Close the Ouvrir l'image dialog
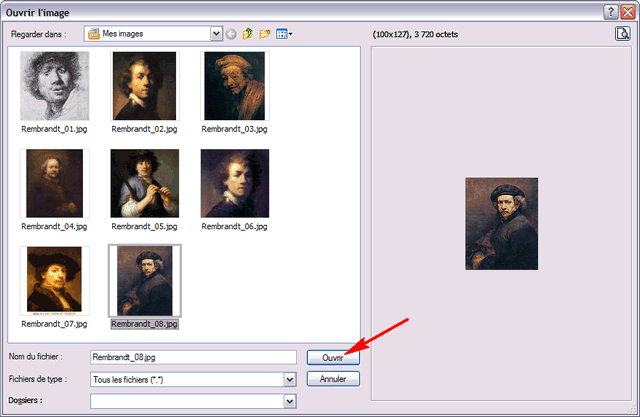640x417 pixels. [627, 12]
